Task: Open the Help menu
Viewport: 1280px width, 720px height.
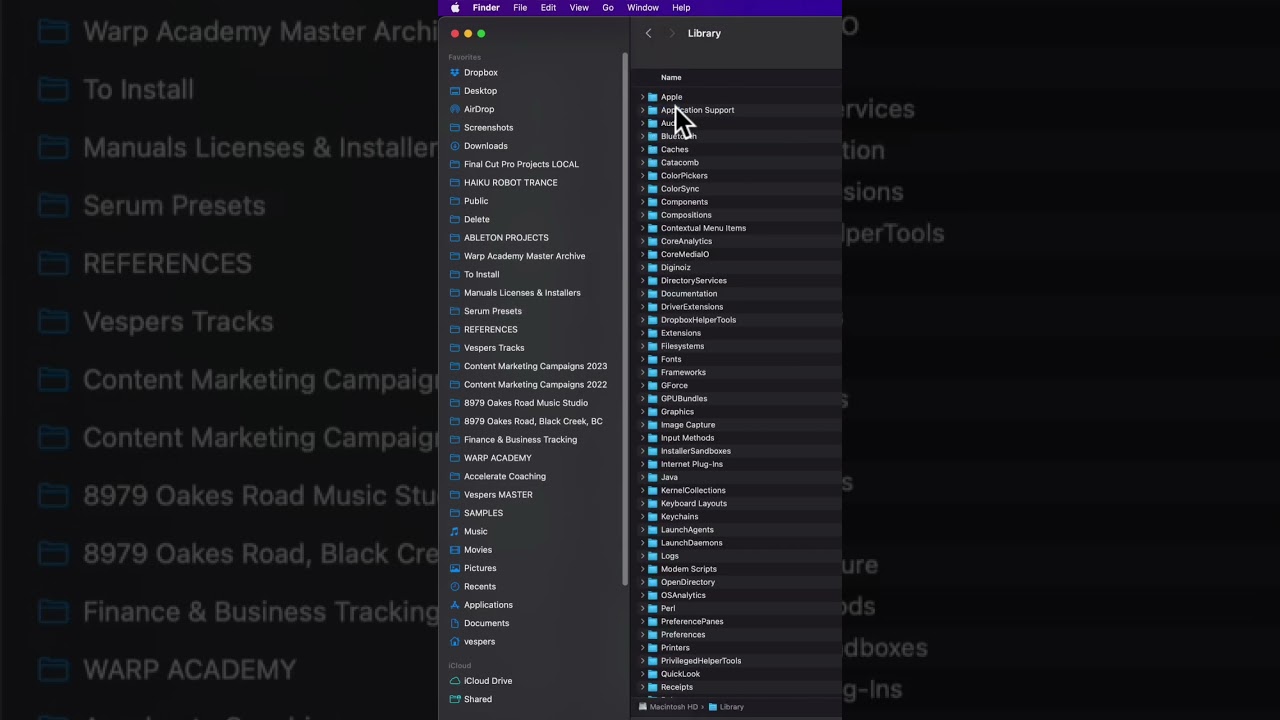Action: (681, 8)
